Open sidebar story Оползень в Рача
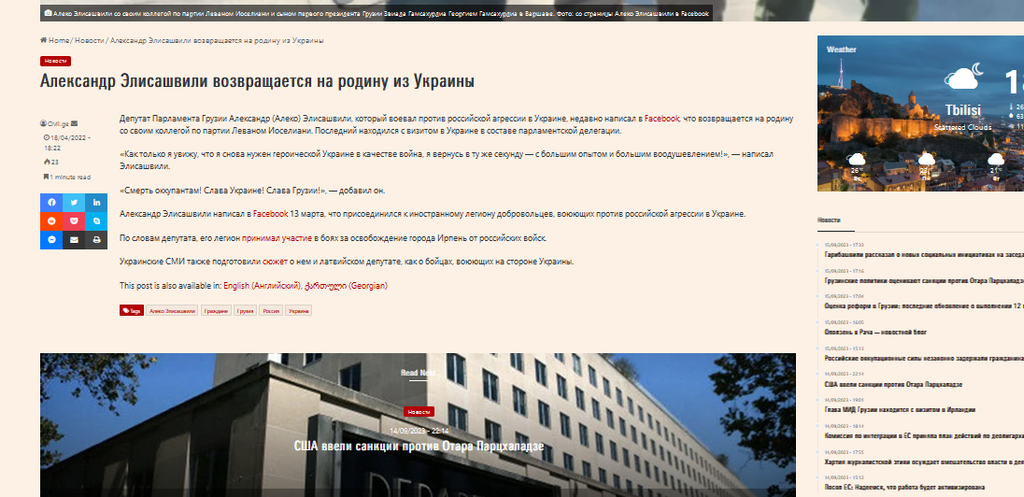The height and width of the screenshot is (497, 1024). pos(876,332)
